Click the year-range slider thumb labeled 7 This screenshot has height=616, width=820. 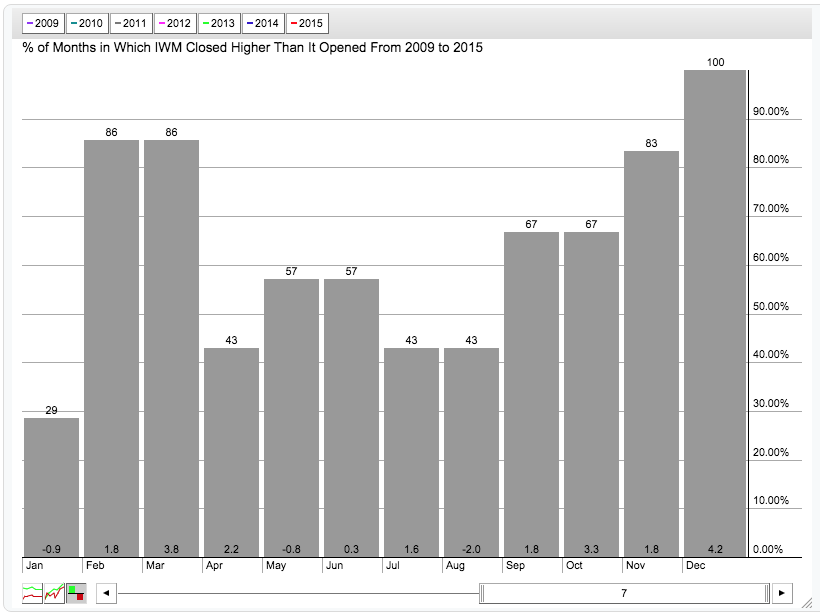point(624,594)
